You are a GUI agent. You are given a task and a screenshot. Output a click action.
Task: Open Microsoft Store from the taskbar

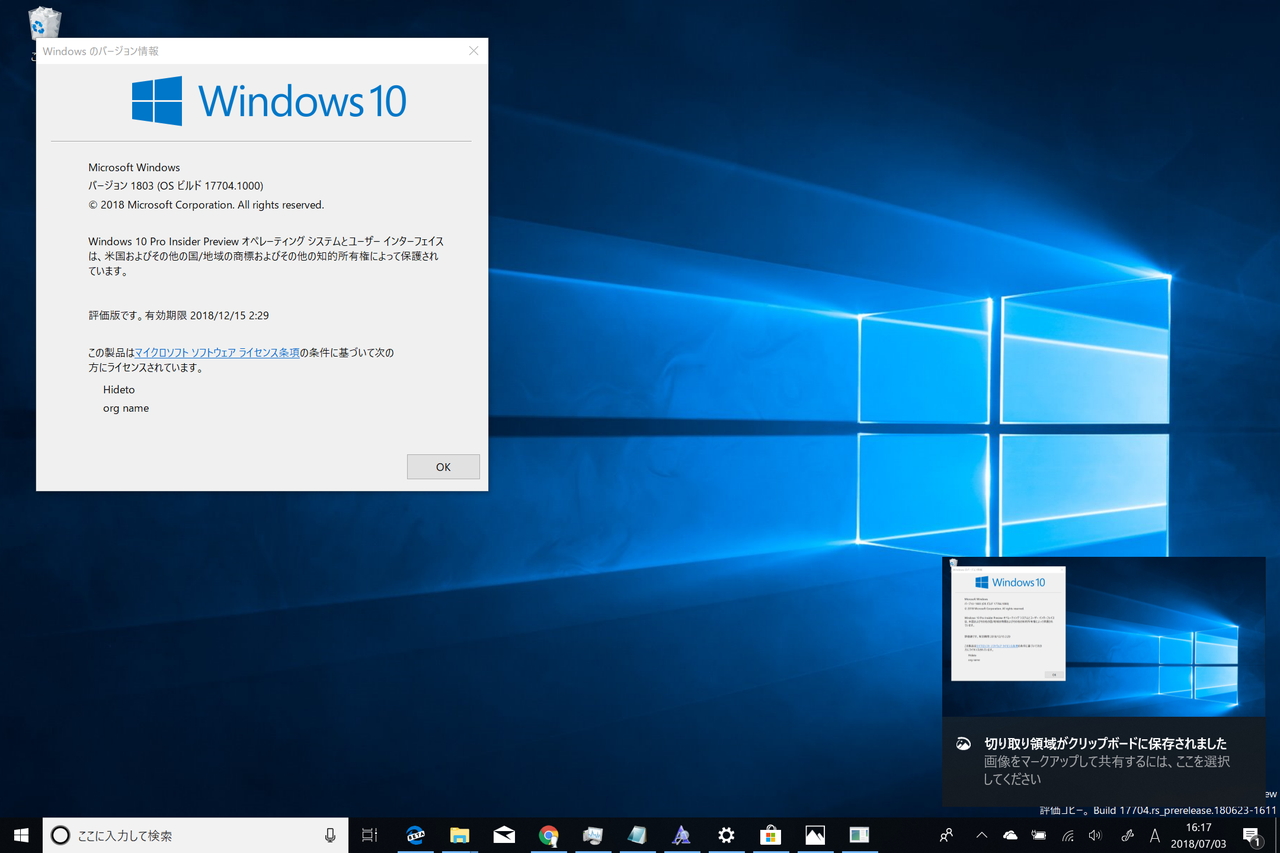click(770, 835)
